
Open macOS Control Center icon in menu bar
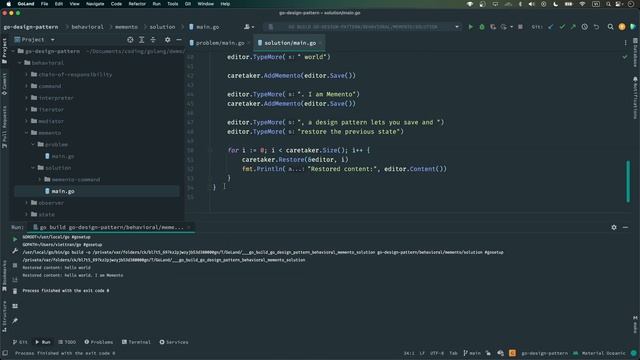[619, 4]
